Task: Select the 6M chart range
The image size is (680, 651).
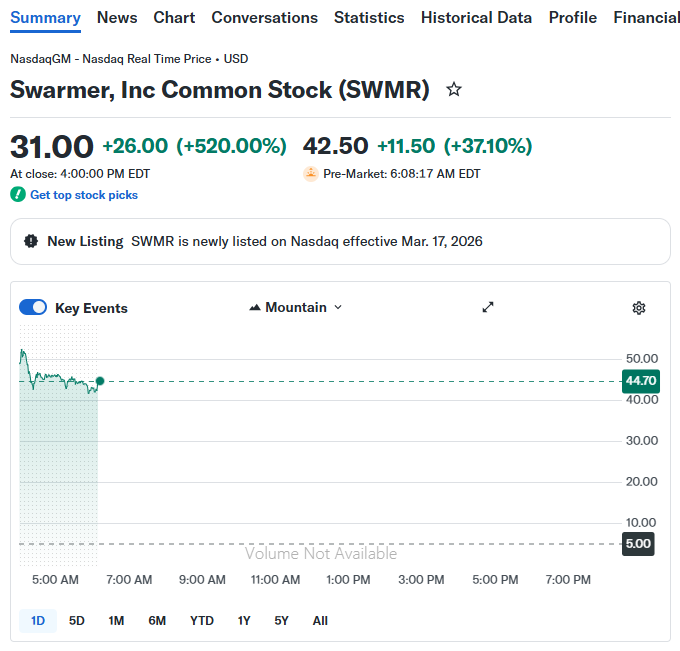Action: click(157, 621)
